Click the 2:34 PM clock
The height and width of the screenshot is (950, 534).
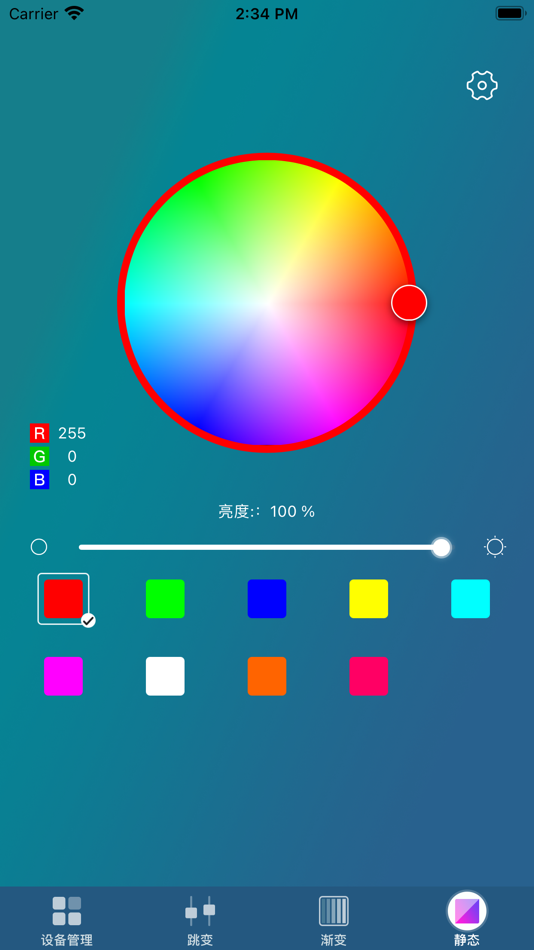[x=267, y=14]
